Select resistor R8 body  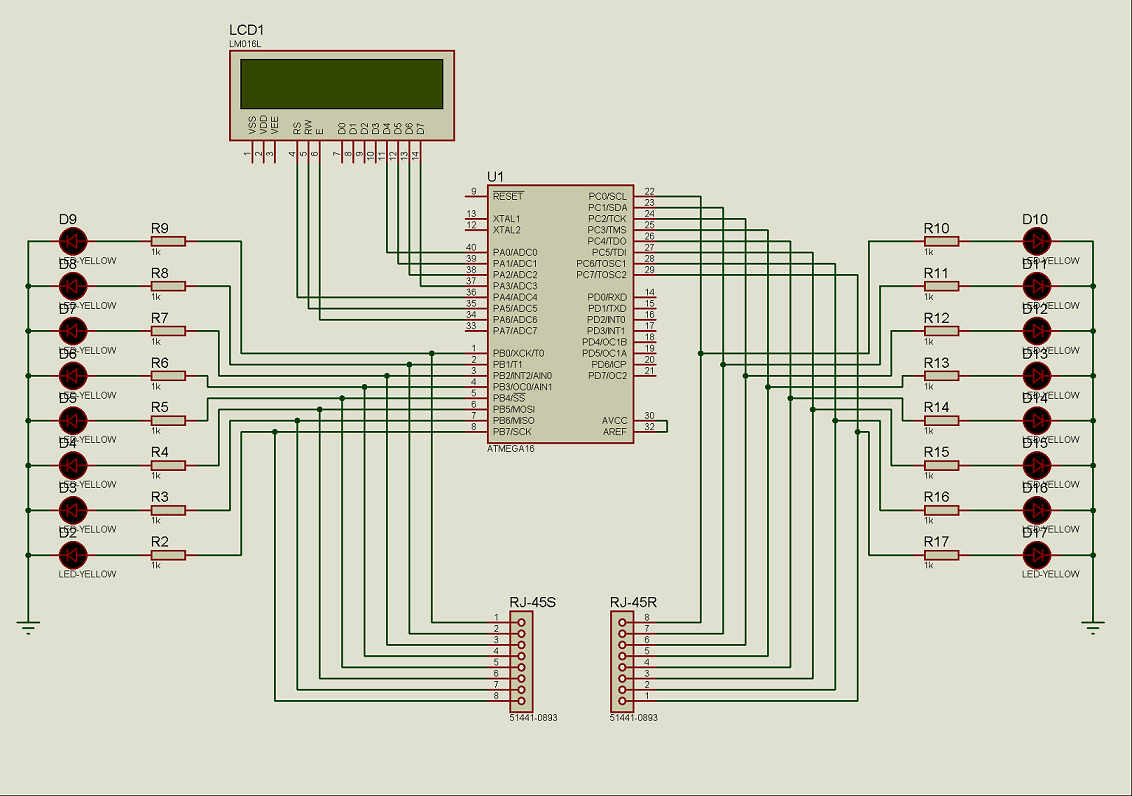click(168, 287)
